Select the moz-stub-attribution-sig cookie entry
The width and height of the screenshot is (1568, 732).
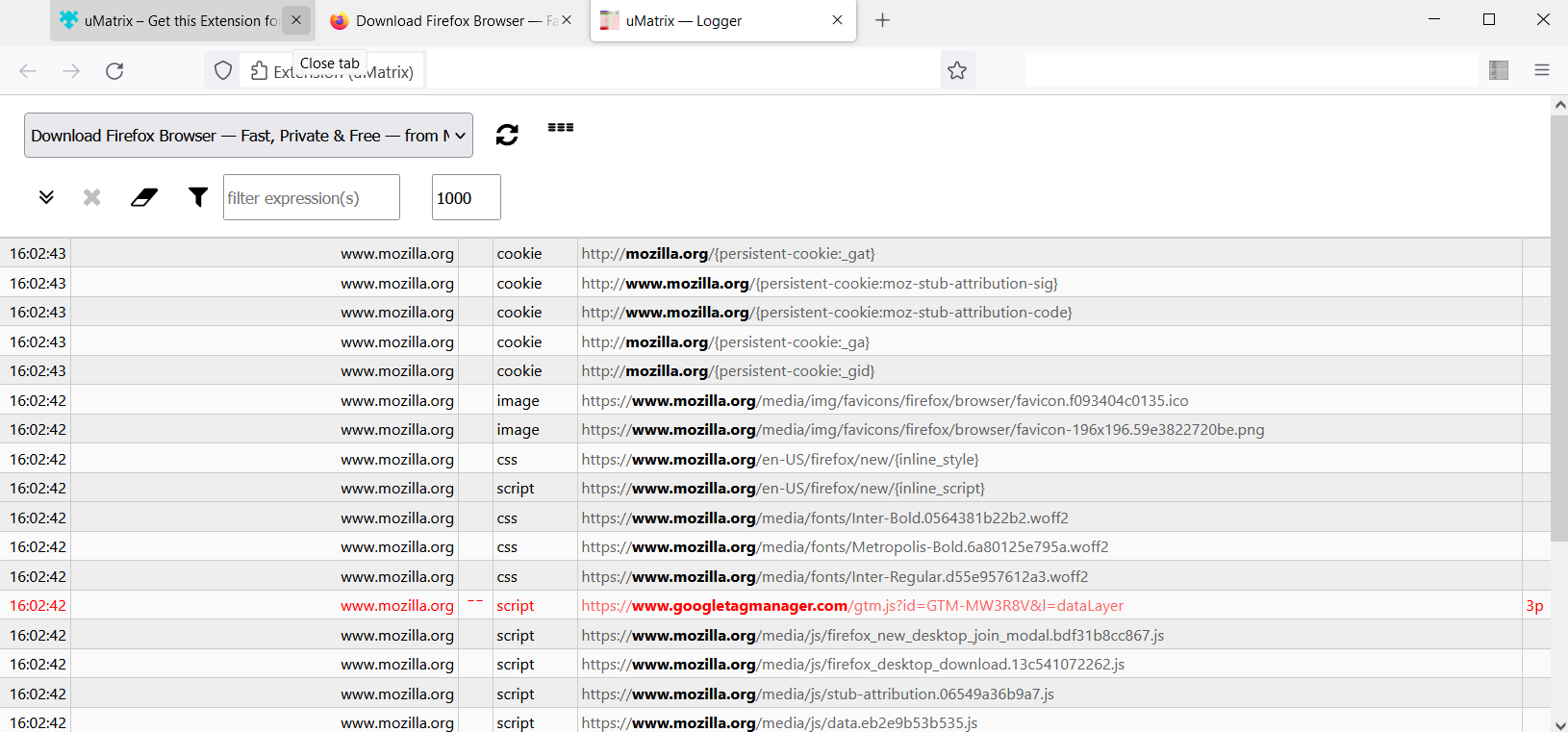tap(820, 284)
